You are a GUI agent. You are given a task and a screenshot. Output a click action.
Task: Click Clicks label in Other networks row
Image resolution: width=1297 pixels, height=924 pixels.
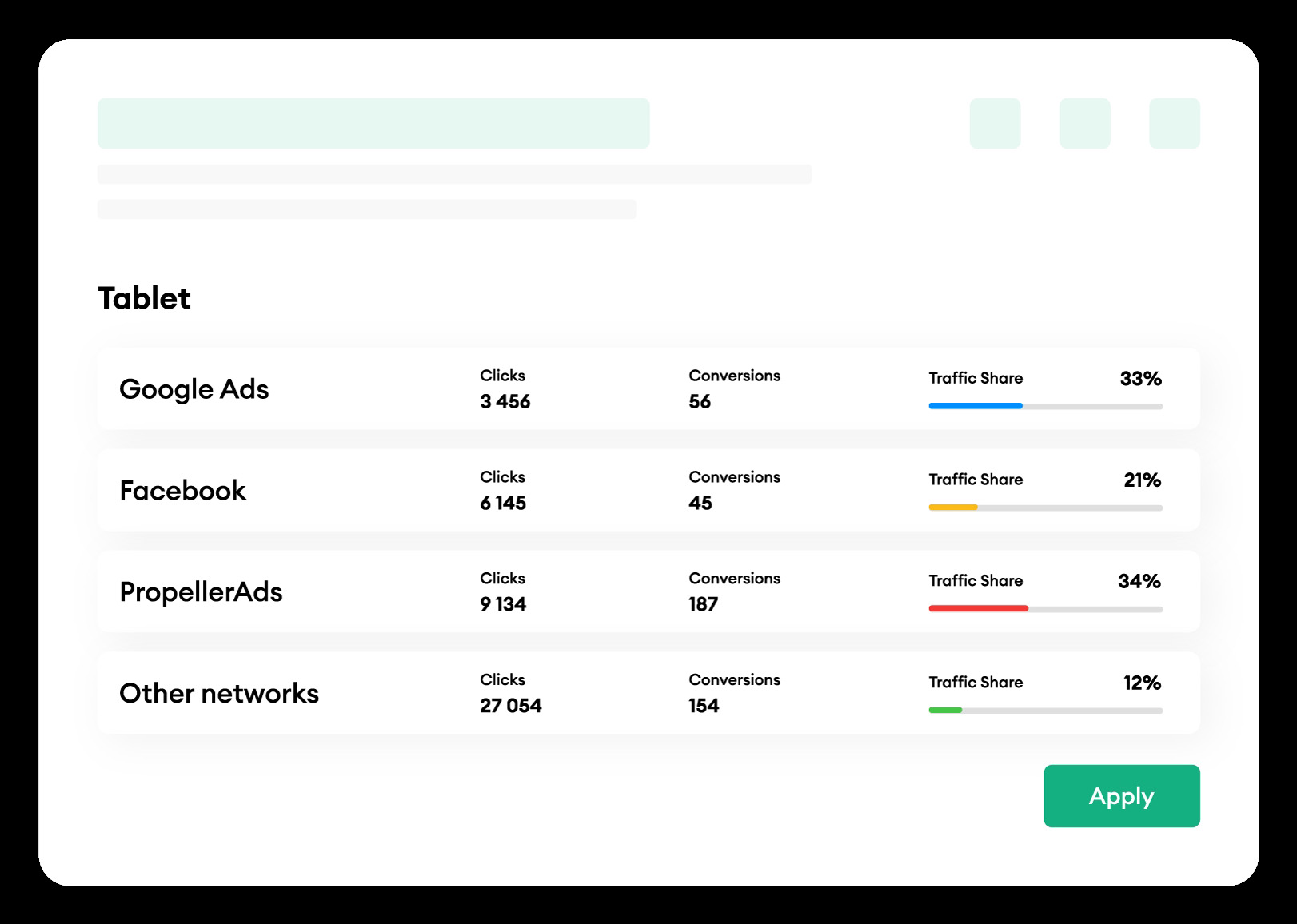pos(502,680)
